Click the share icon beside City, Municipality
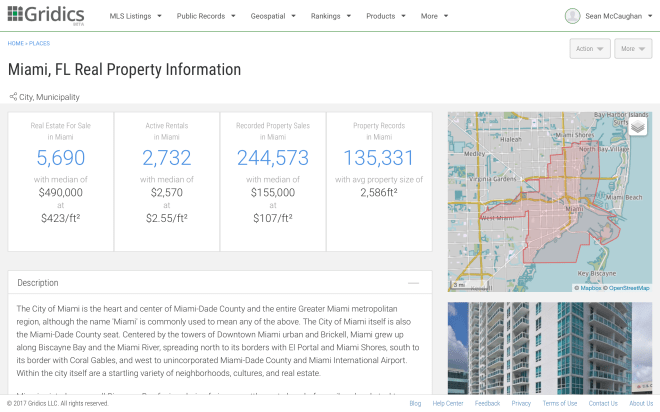 coord(13,97)
